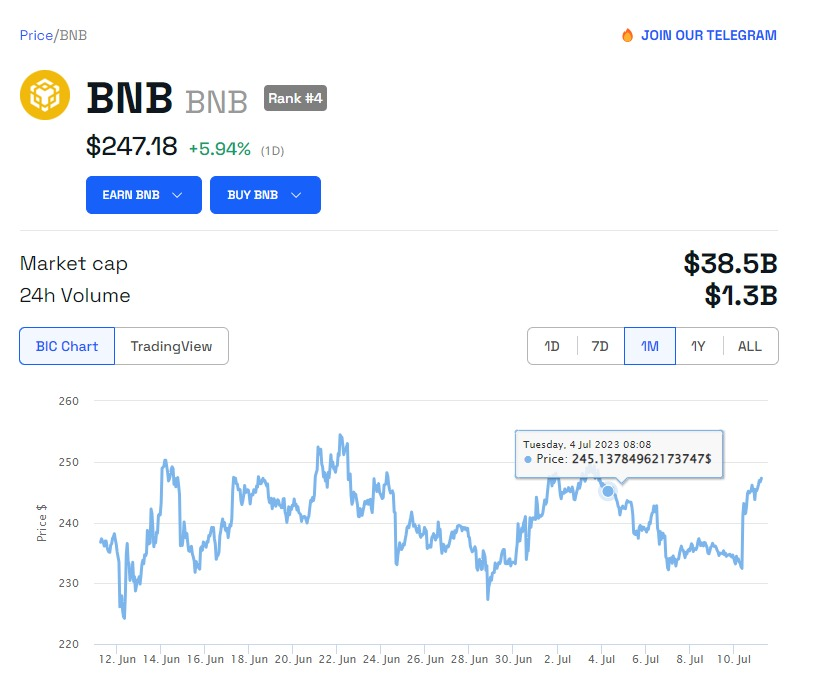Click the 220 price axis label
The image size is (823, 689).
[x=69, y=644]
